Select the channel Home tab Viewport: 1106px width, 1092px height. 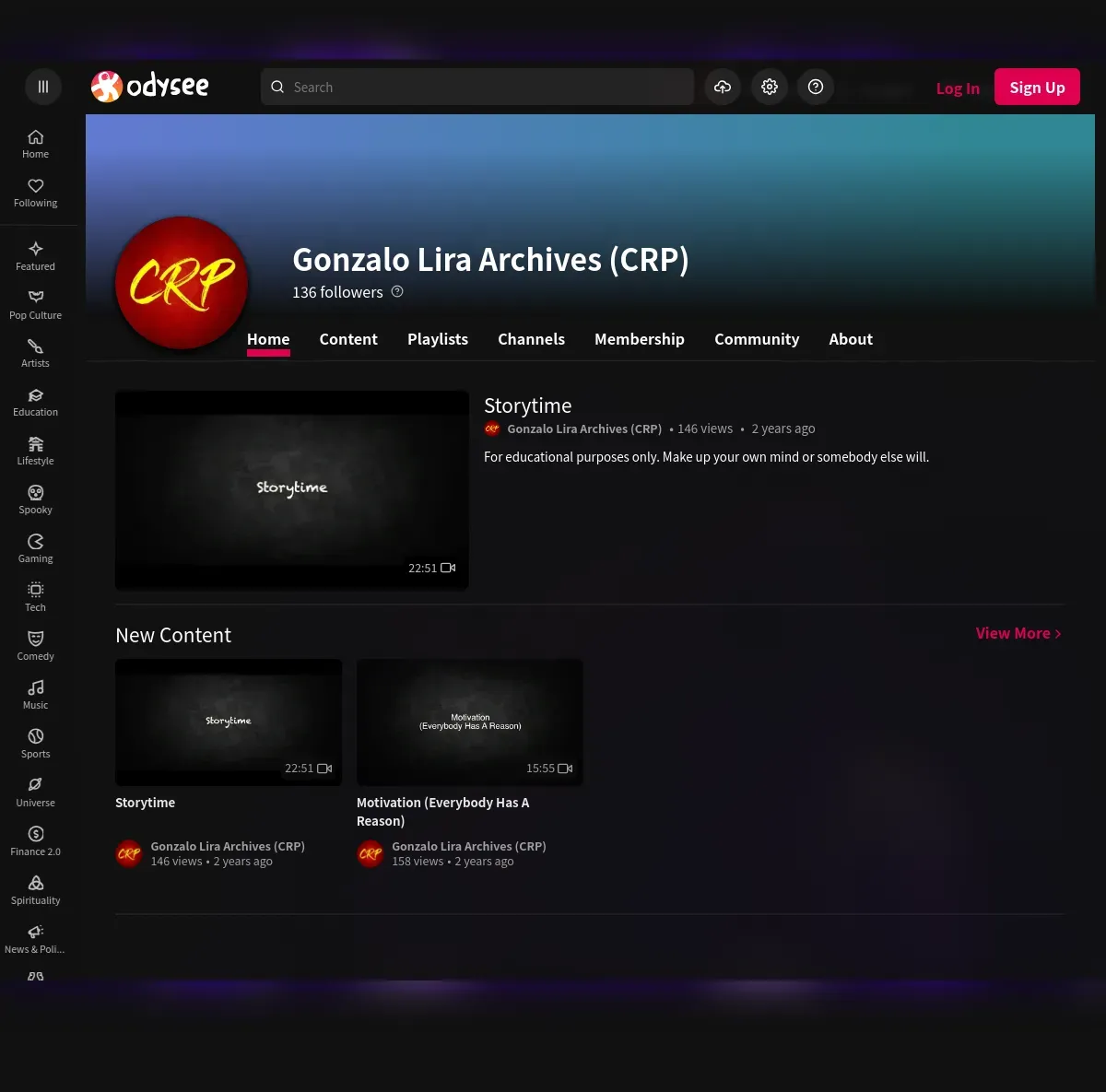(268, 339)
